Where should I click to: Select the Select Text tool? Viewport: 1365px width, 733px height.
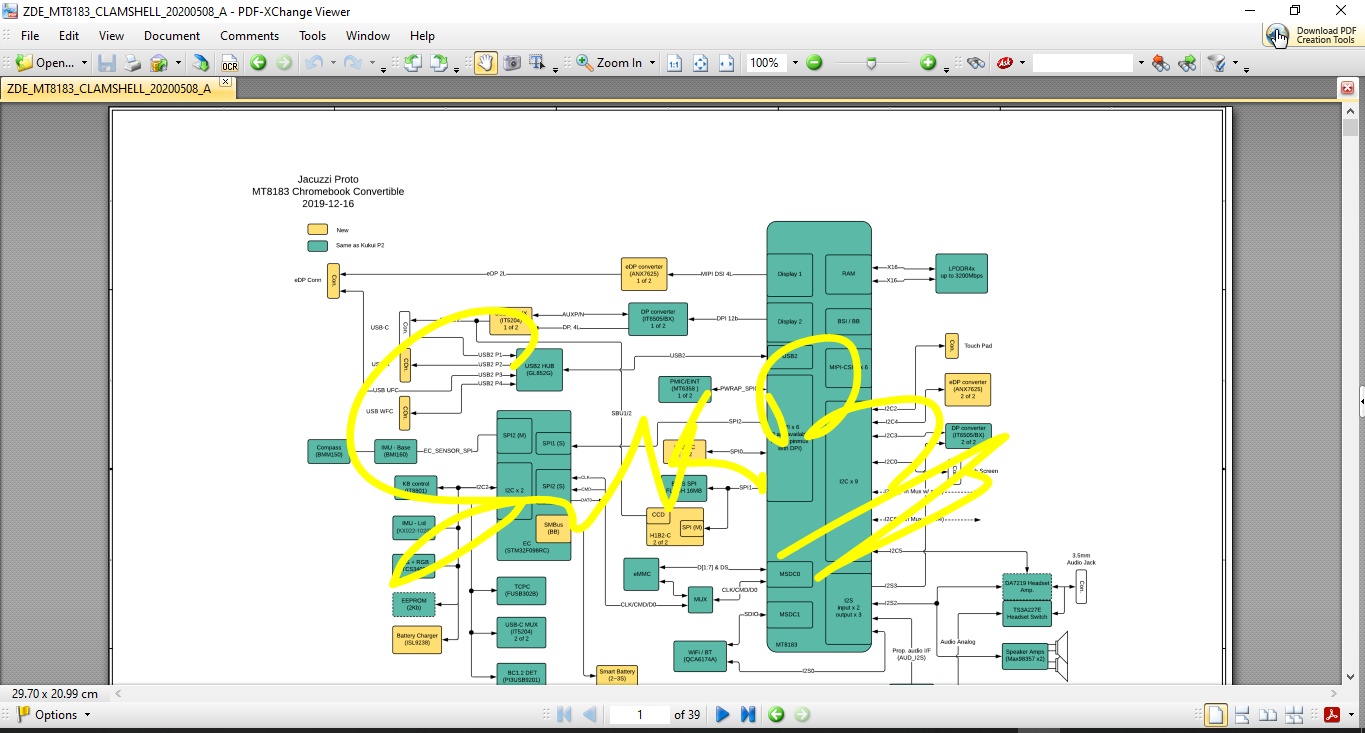[538, 63]
